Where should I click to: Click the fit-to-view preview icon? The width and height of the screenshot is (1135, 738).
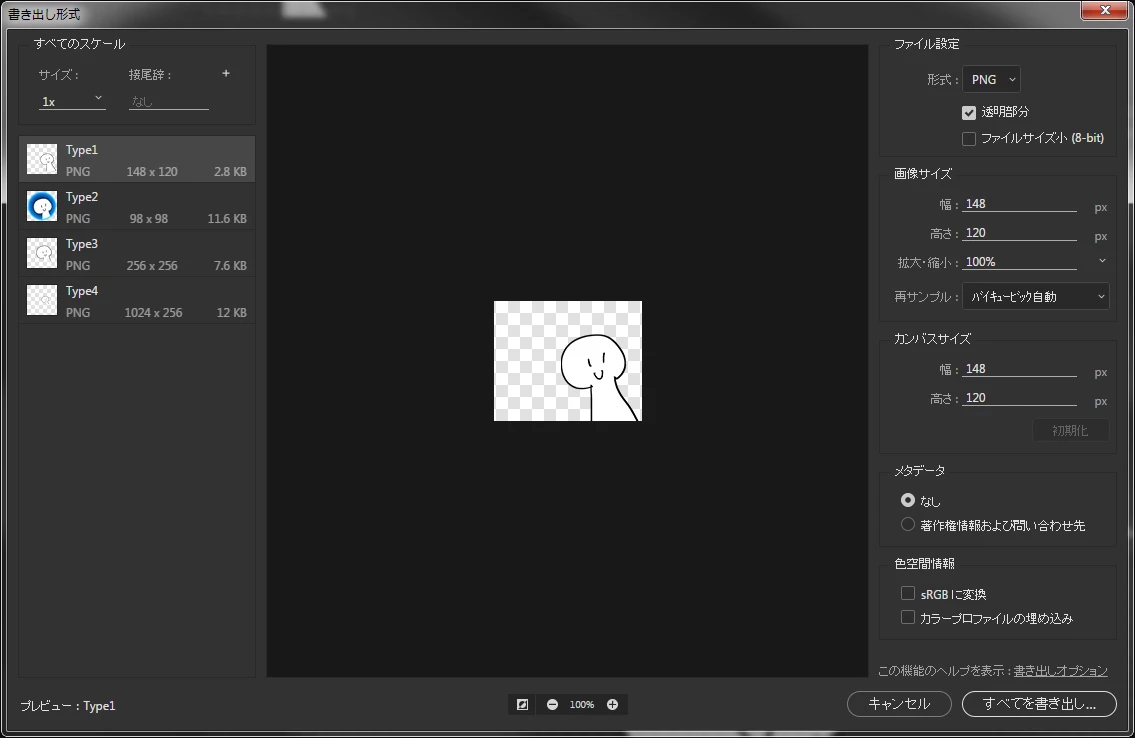coord(523,704)
